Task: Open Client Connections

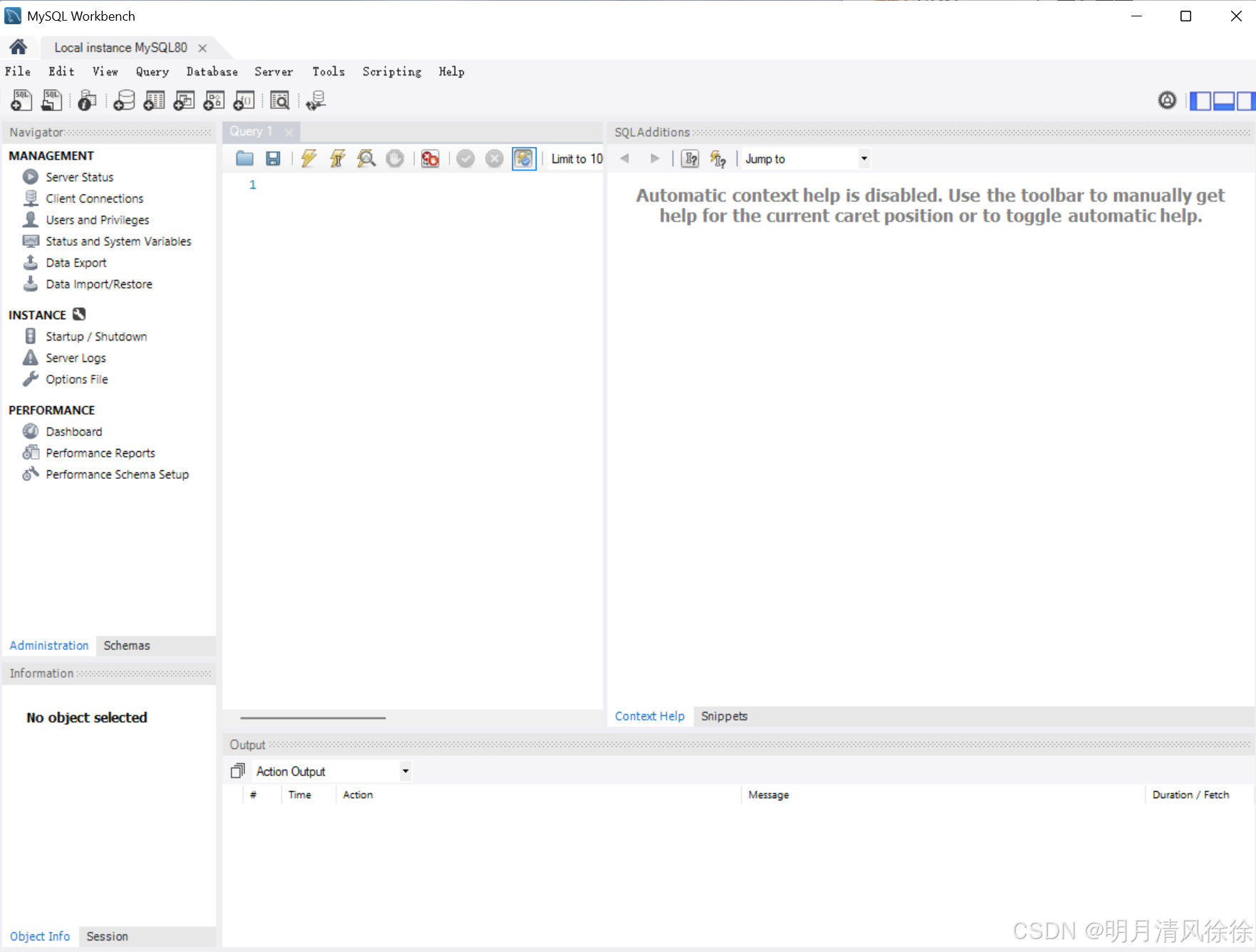Action: point(95,198)
